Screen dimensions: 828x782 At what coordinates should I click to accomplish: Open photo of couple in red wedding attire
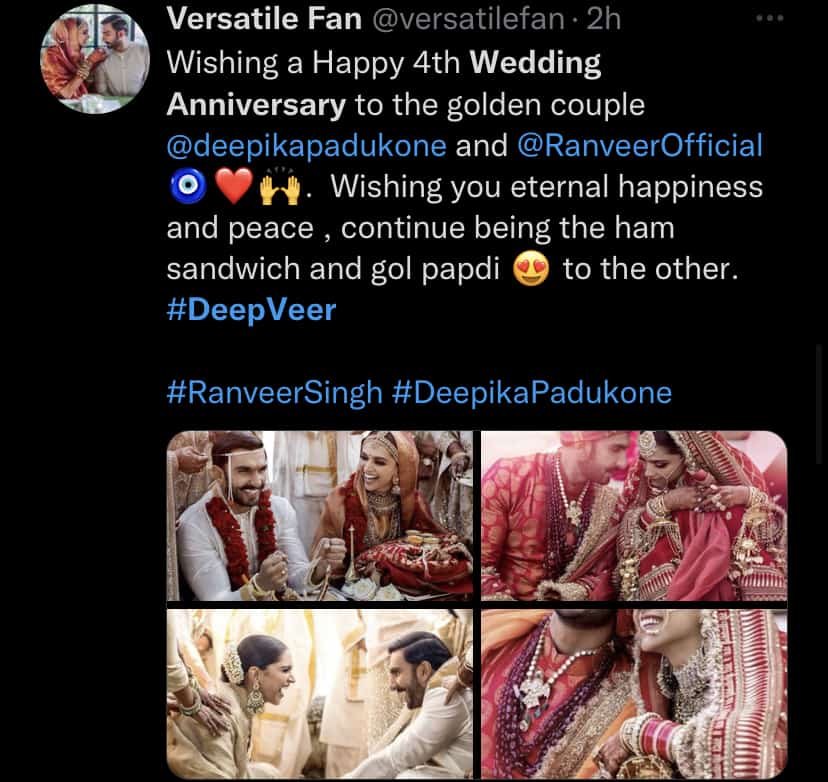pyautogui.click(x=634, y=515)
